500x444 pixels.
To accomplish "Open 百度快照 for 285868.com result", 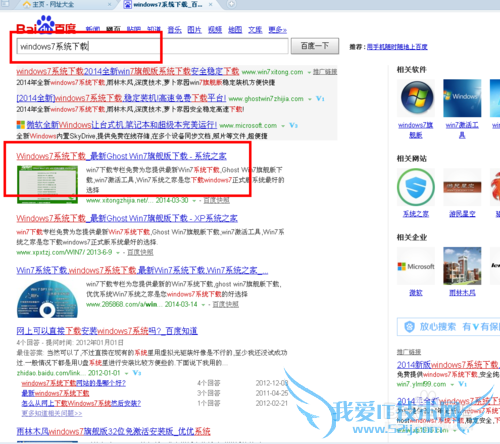I will point(226,304).
